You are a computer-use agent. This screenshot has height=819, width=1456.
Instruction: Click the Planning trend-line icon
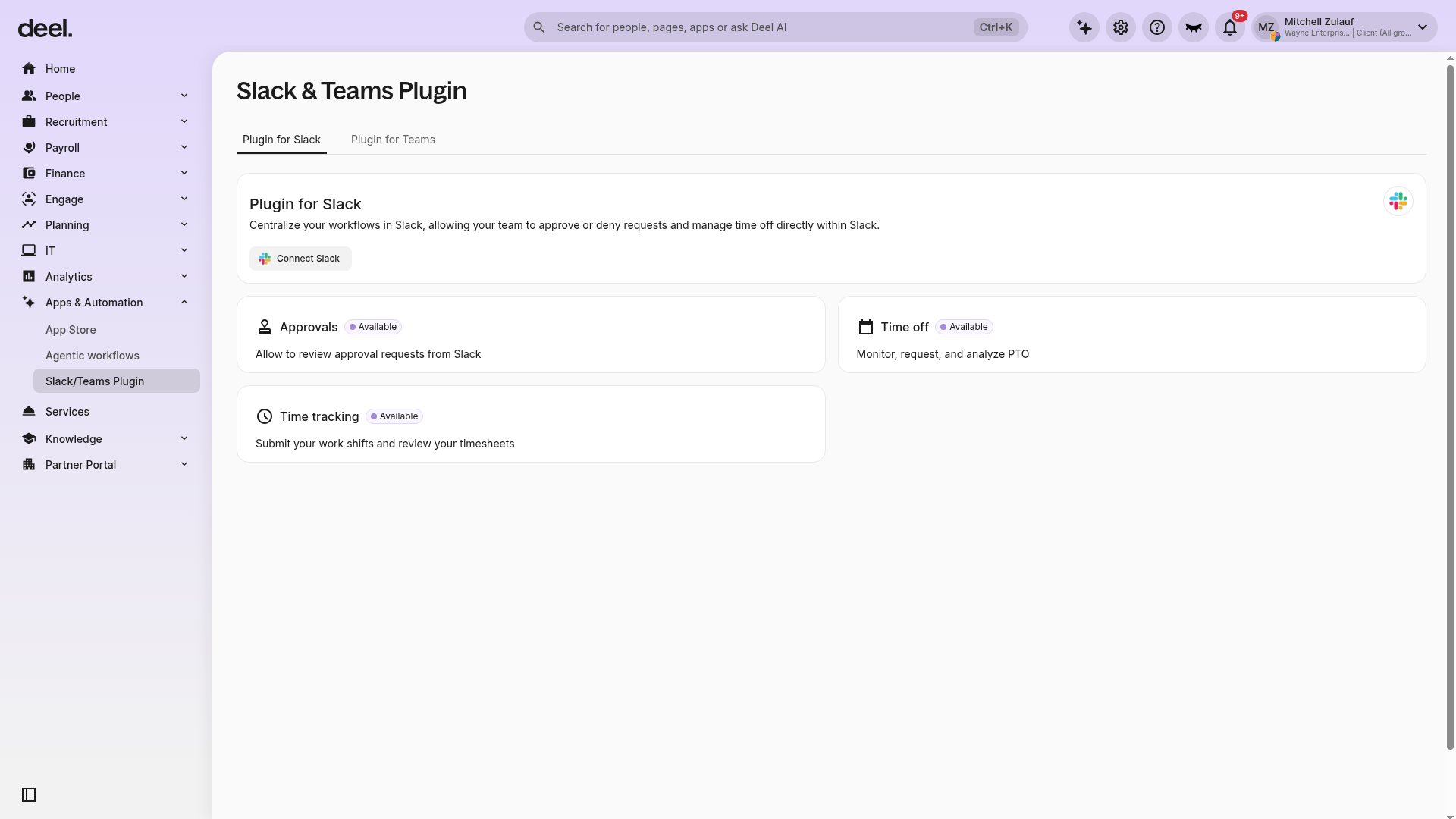click(x=29, y=225)
